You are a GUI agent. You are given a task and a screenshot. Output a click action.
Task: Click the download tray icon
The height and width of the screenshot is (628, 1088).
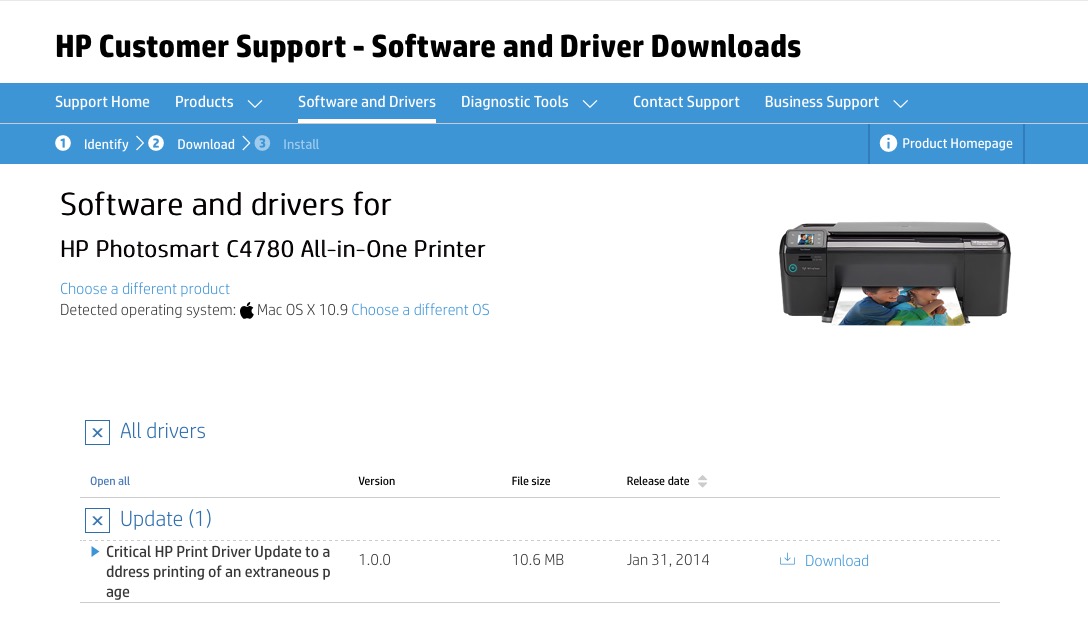787,559
